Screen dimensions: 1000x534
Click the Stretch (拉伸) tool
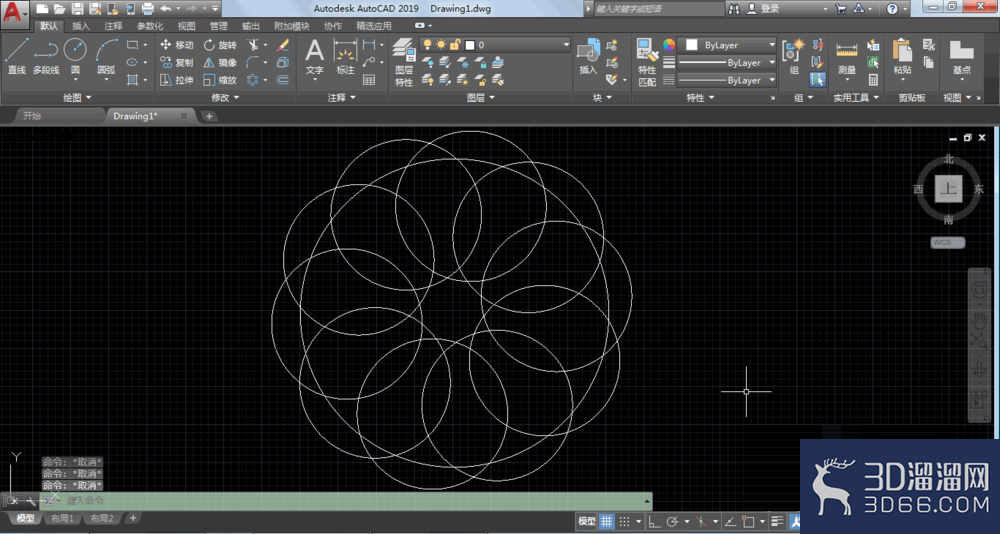click(176, 80)
